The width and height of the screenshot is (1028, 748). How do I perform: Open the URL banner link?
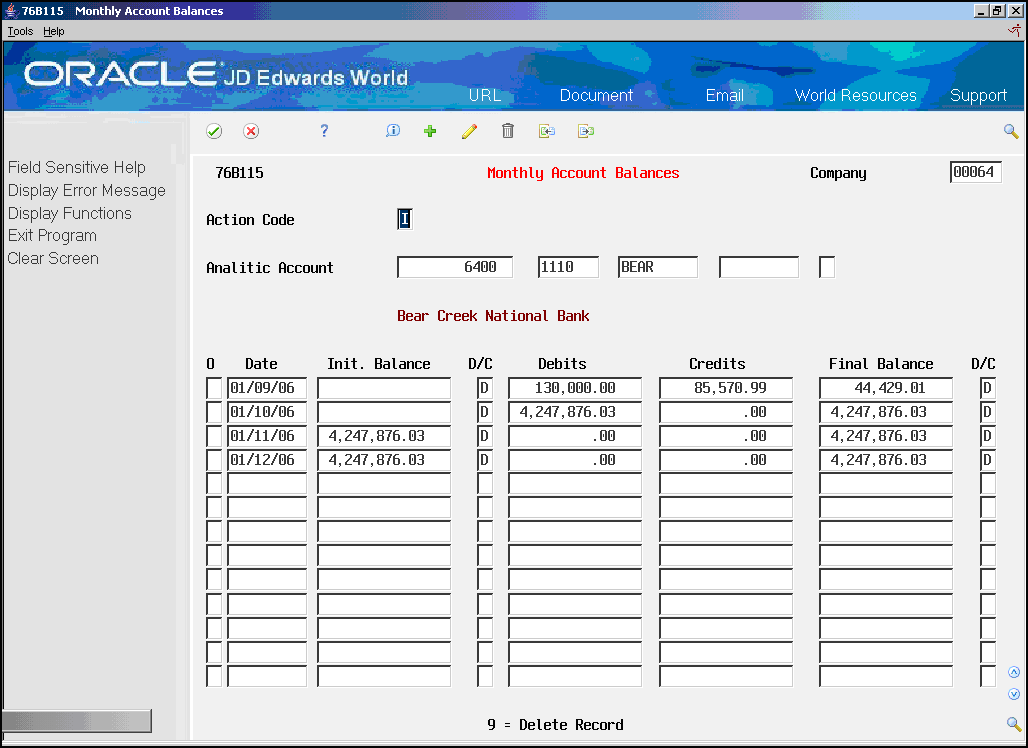click(484, 95)
